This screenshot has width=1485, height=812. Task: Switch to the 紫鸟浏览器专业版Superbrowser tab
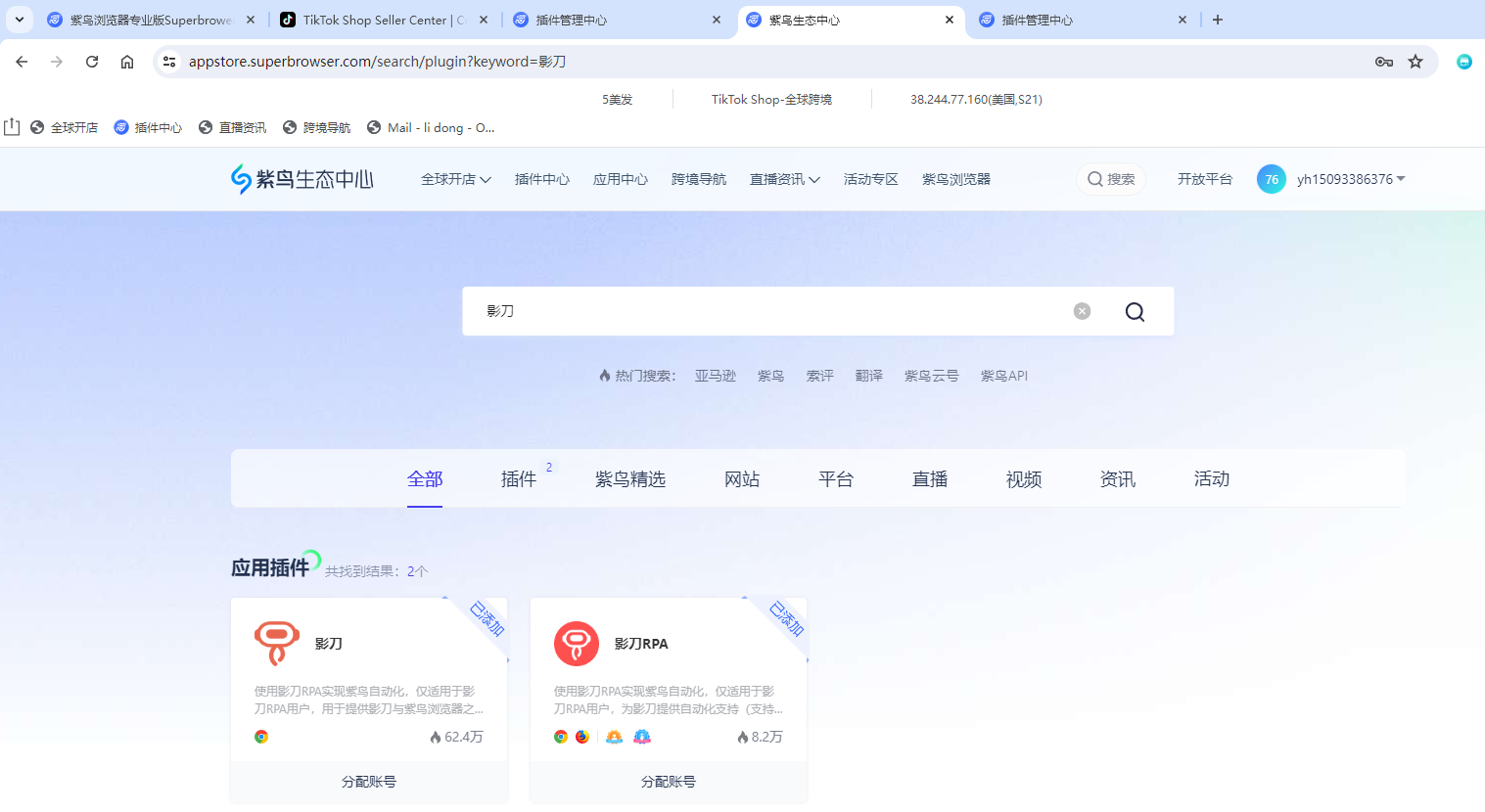(151, 20)
